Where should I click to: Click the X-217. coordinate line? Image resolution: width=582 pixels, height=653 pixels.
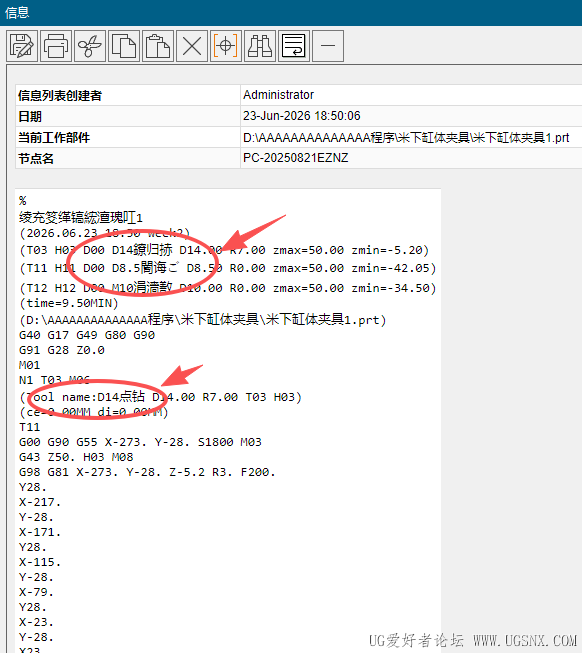(40, 502)
